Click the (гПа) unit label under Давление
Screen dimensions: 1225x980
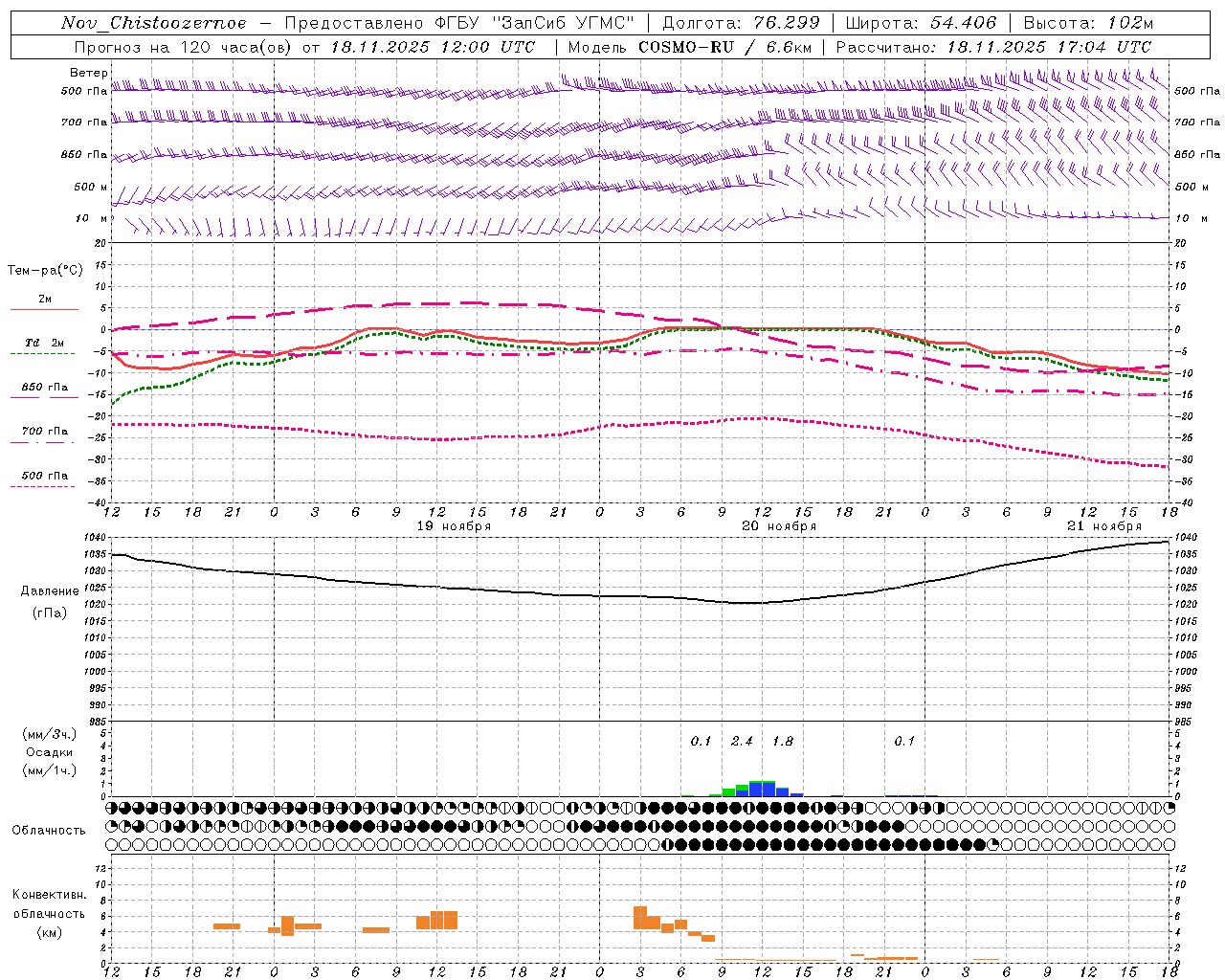tap(50, 612)
